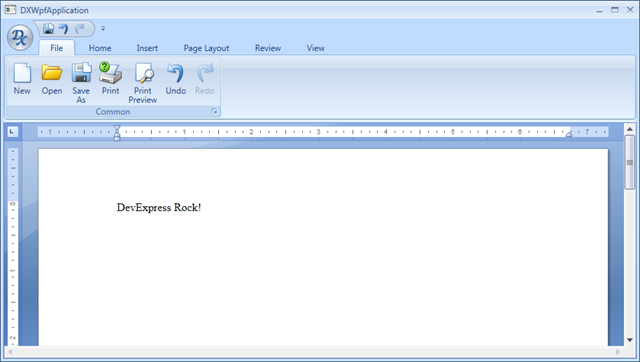Print the document using the printer icon
640x362 pixels.
tap(111, 79)
